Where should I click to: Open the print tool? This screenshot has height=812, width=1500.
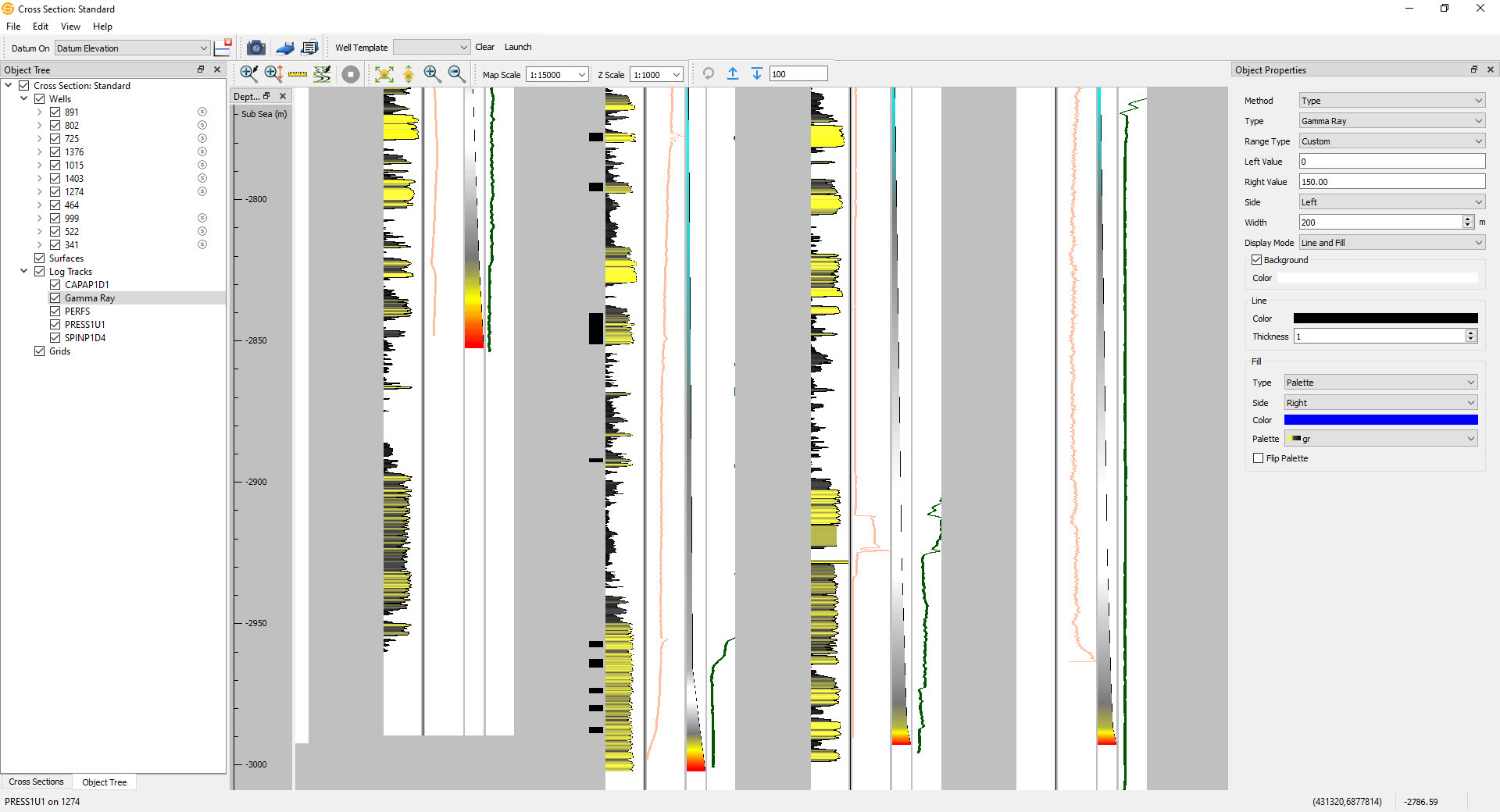click(284, 47)
